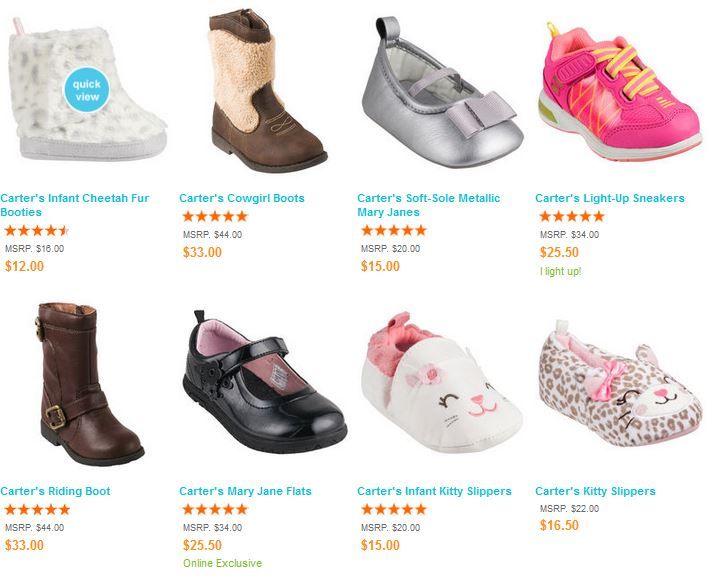Viewport: 710px width, 583px height.
Task: Select the silver metallic Mary Jane image
Action: (x=442, y=92)
